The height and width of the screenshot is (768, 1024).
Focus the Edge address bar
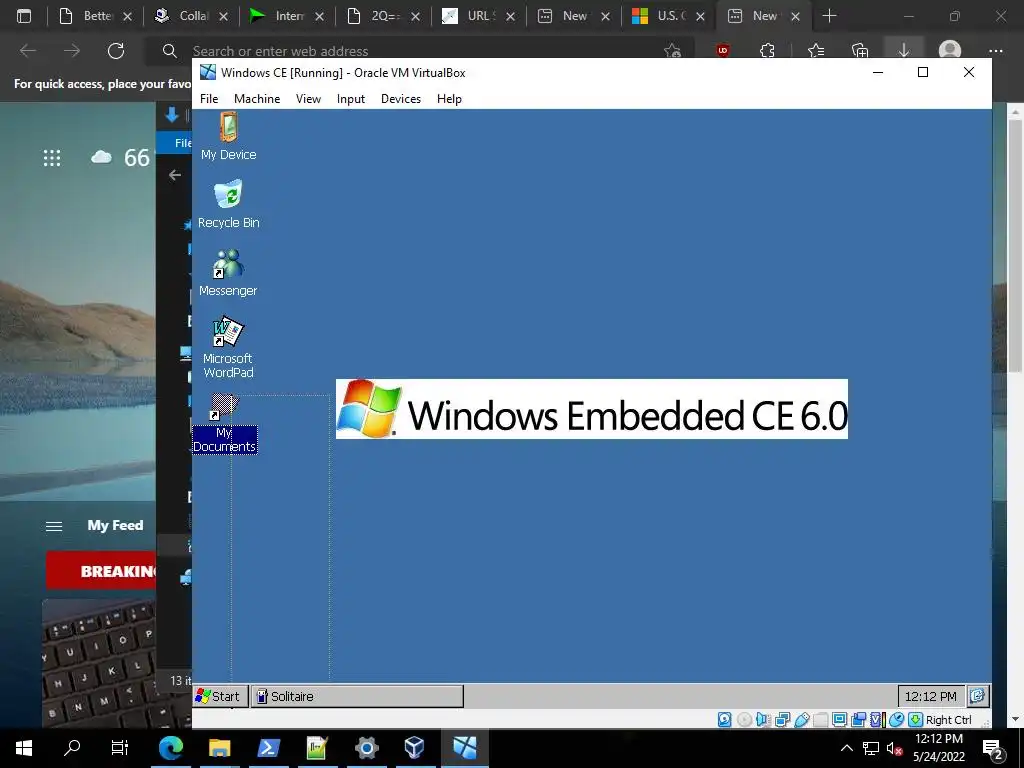pyautogui.click(x=418, y=51)
